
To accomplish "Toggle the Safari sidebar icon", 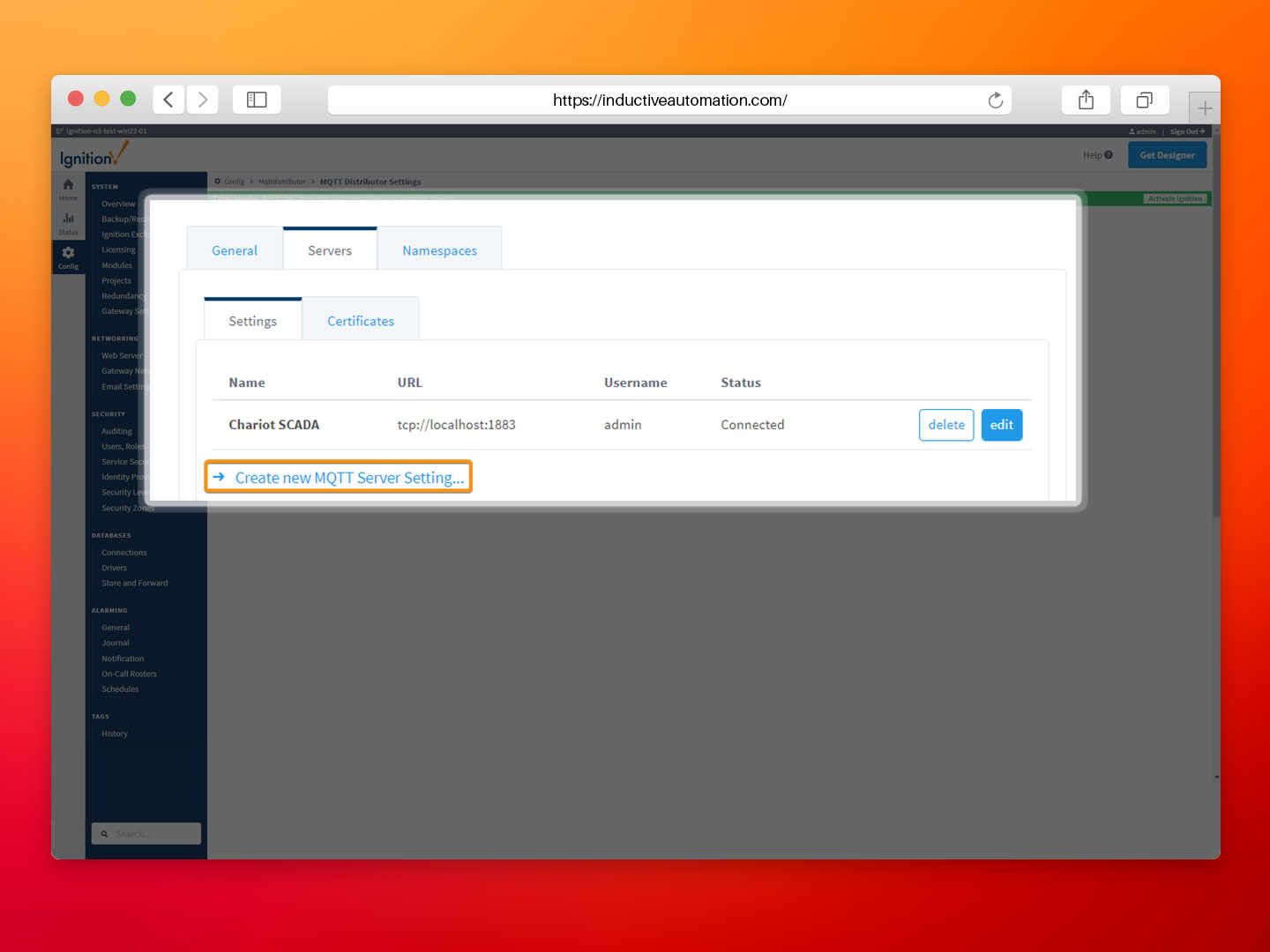I will (x=257, y=100).
